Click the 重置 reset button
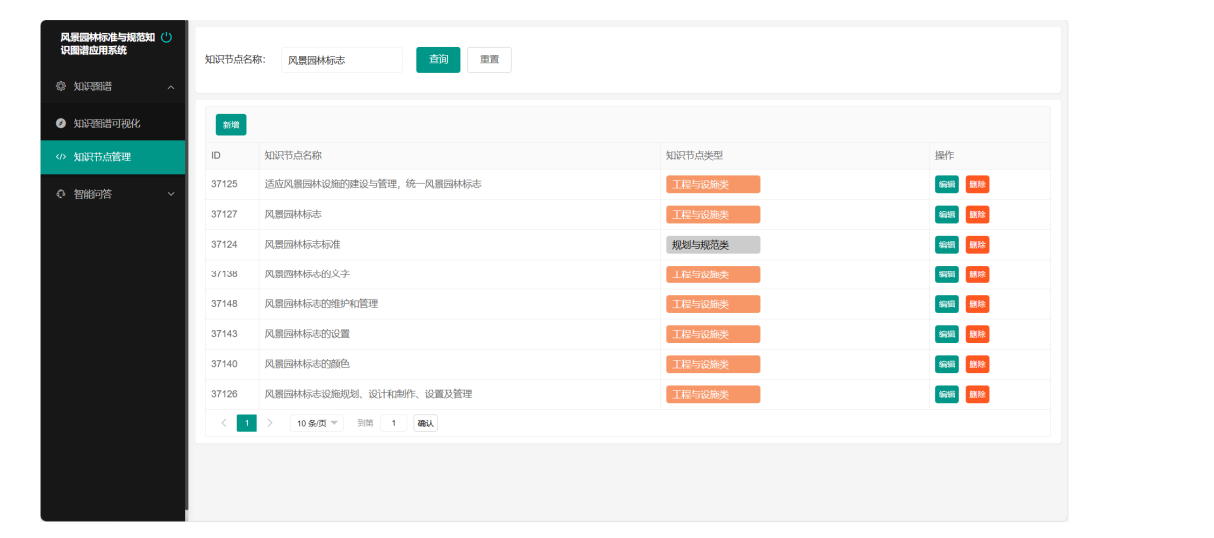This screenshot has width=1214, height=538. click(x=489, y=60)
